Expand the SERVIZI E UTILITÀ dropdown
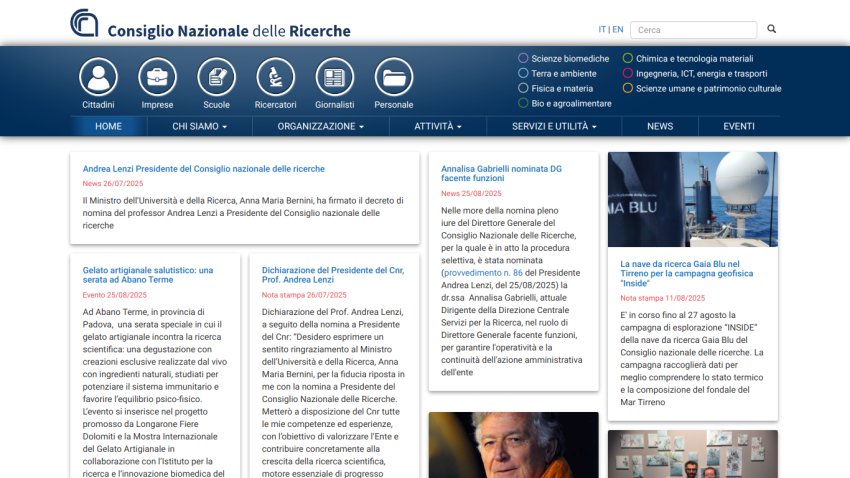This screenshot has height=478, width=850. [554, 126]
